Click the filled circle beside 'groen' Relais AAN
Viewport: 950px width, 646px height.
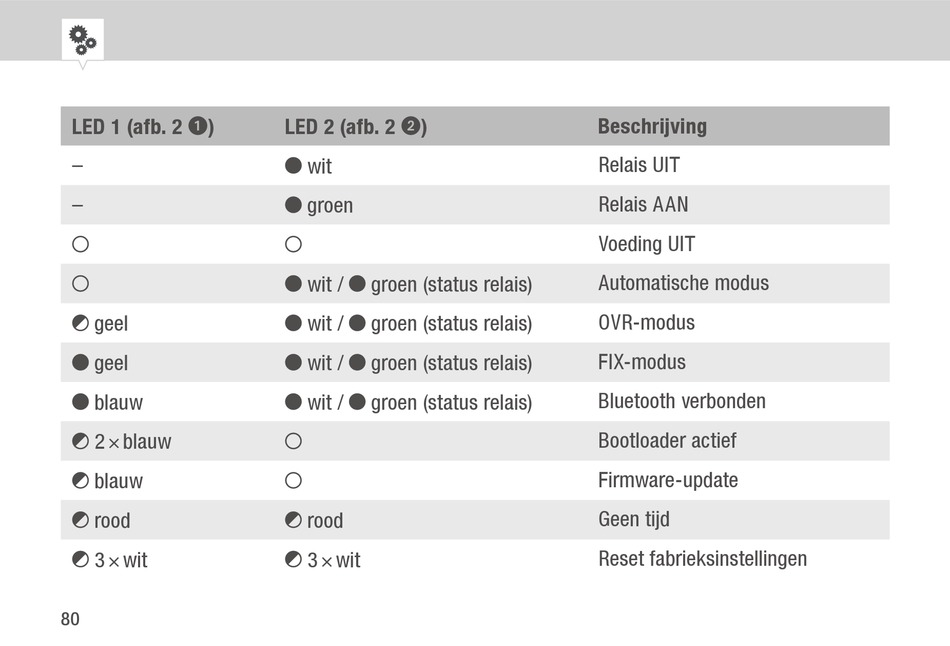[x=293, y=205]
